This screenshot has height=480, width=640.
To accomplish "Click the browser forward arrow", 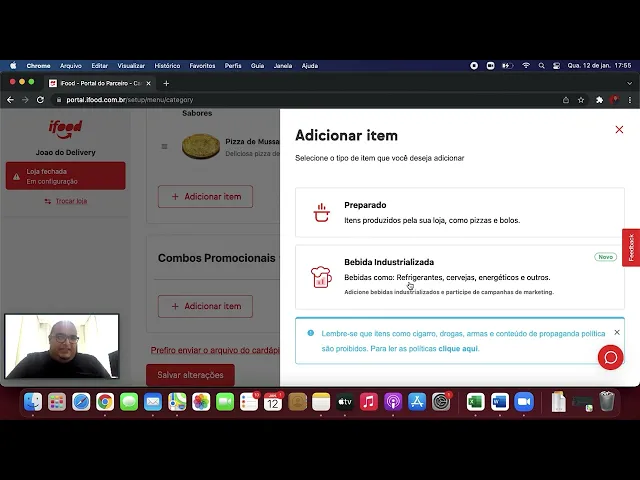I will coord(25,100).
